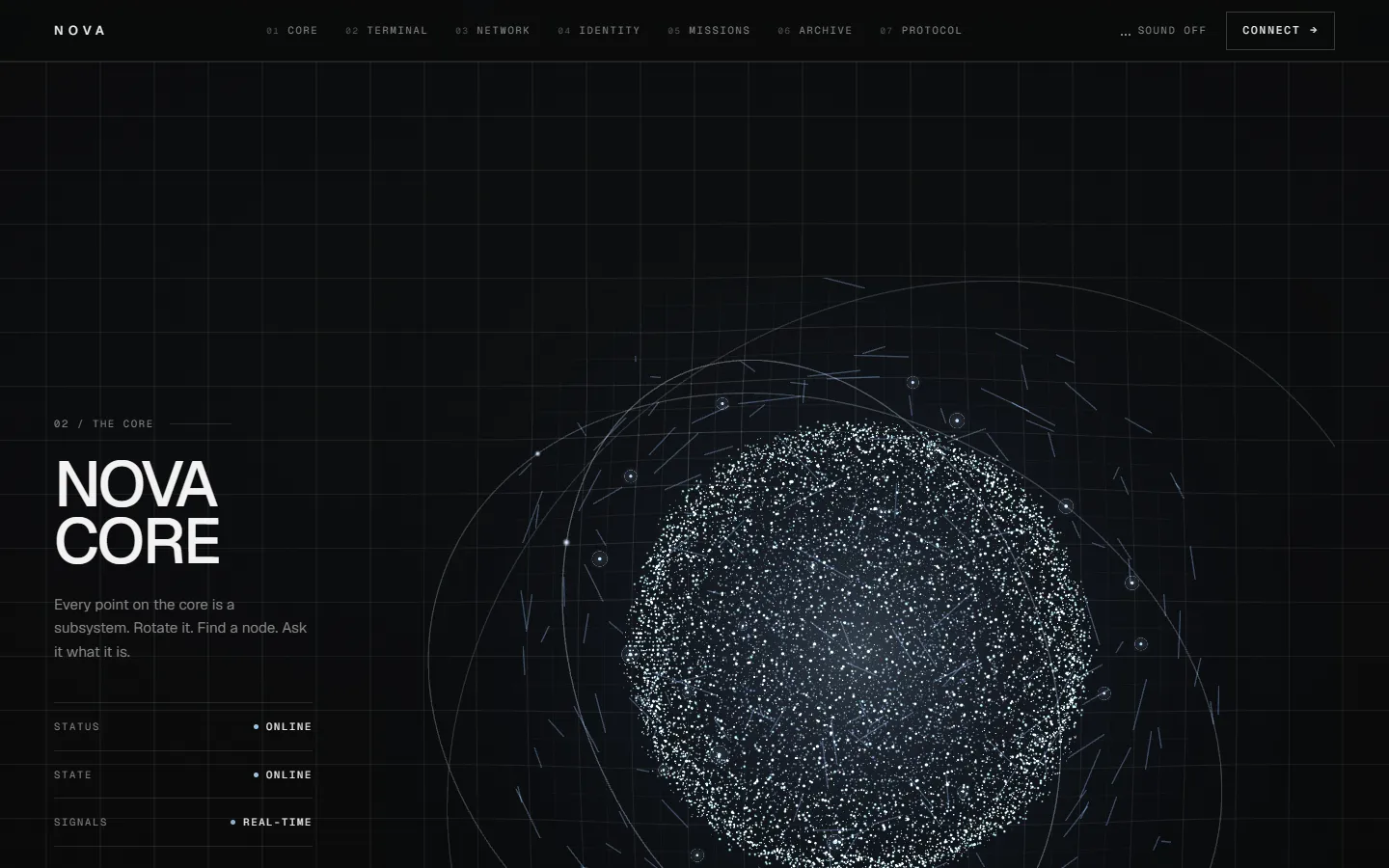Click the Signals REAL-TIME value
Screen dimensions: 1389x868
coord(271,823)
